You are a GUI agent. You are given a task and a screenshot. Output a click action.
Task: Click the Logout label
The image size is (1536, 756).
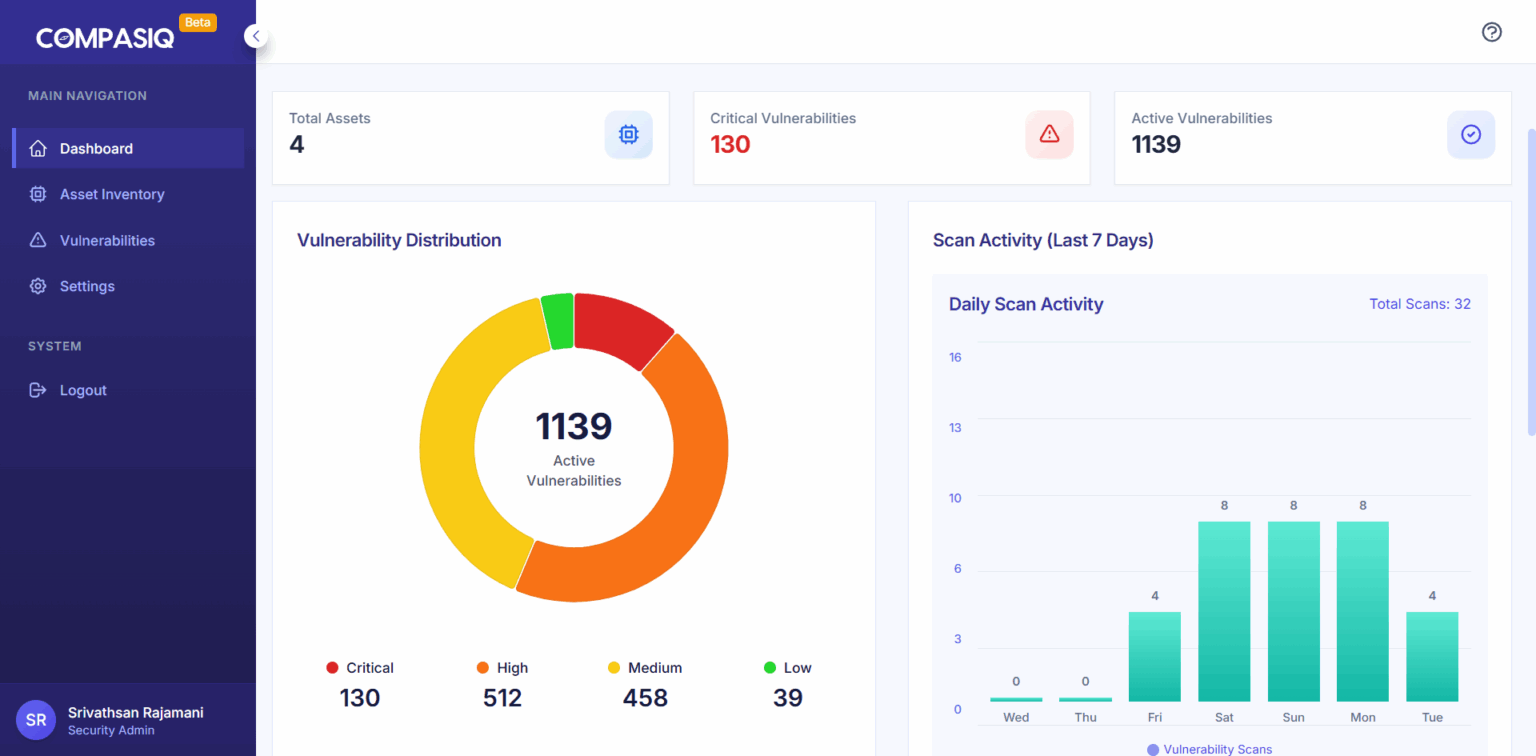pos(82,390)
